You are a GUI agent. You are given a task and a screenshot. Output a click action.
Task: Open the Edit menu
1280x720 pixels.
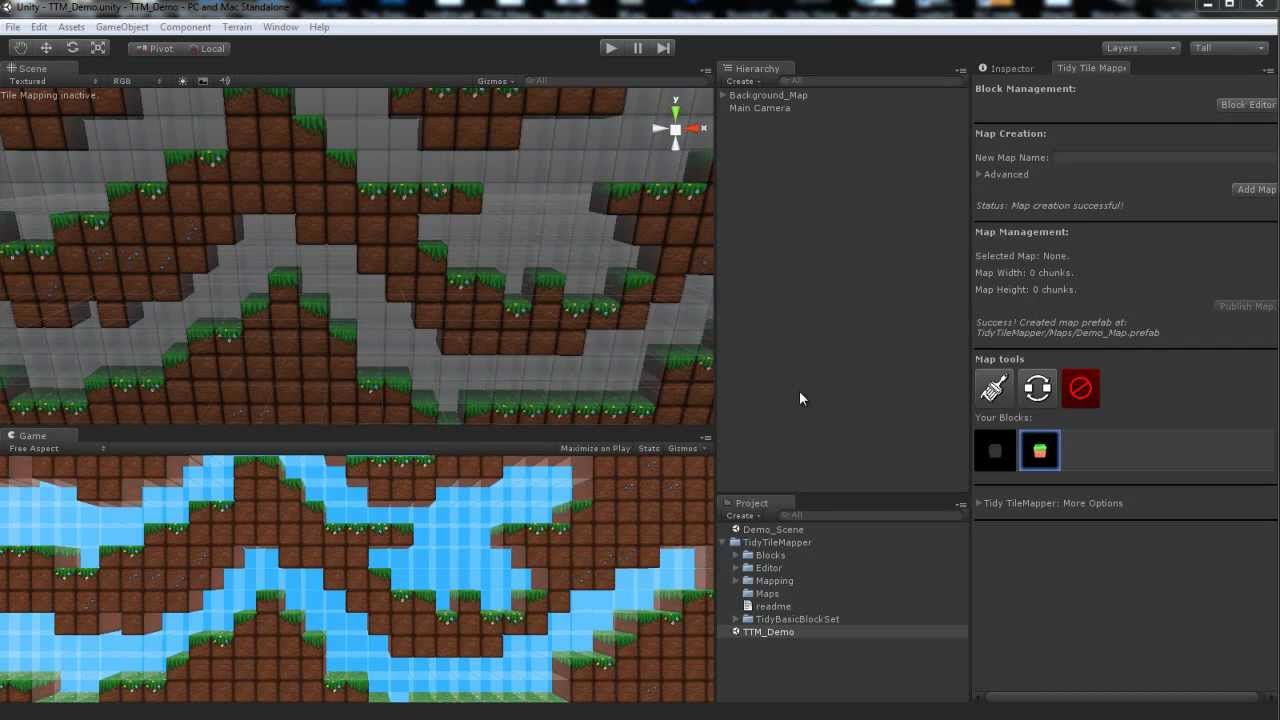coord(39,27)
